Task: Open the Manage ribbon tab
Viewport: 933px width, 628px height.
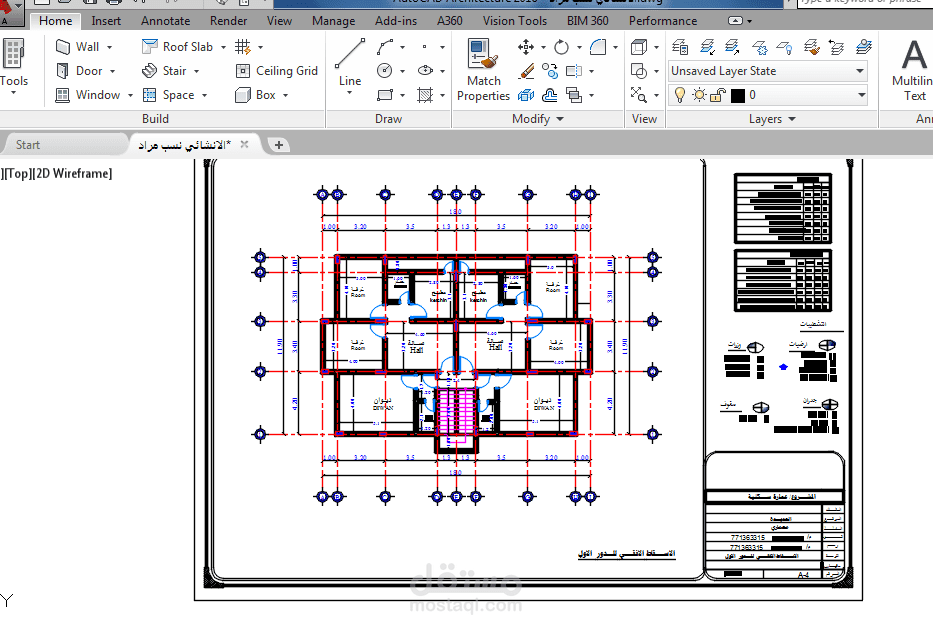Action: tap(333, 21)
